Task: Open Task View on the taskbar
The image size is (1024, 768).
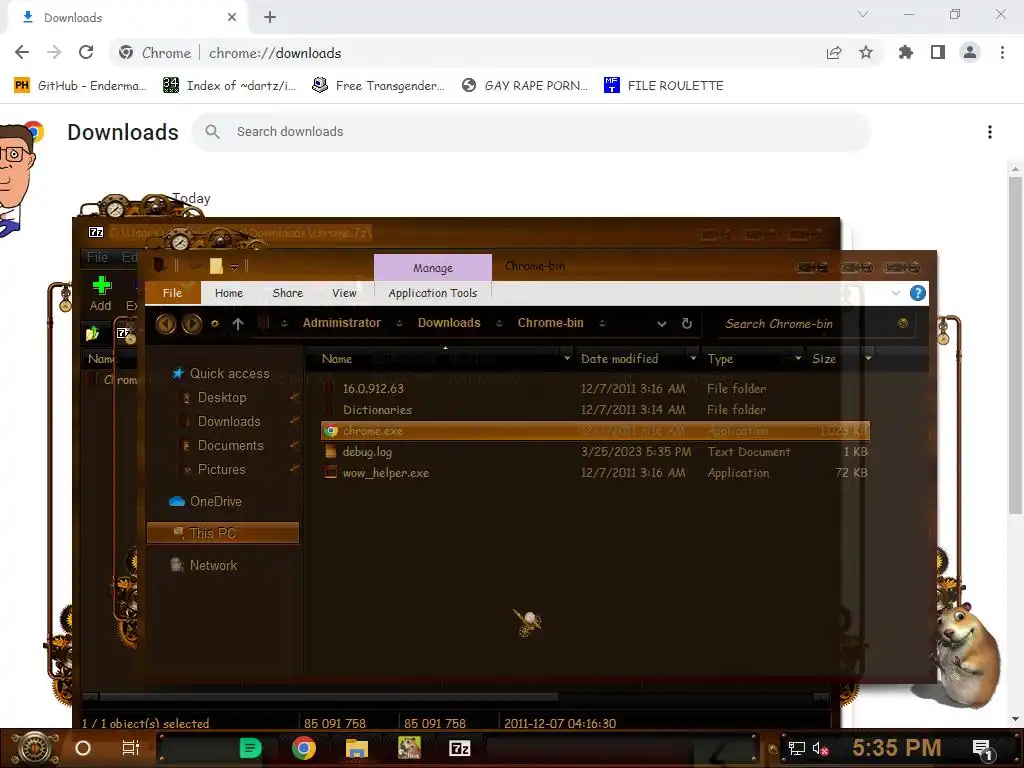Action: coord(131,748)
